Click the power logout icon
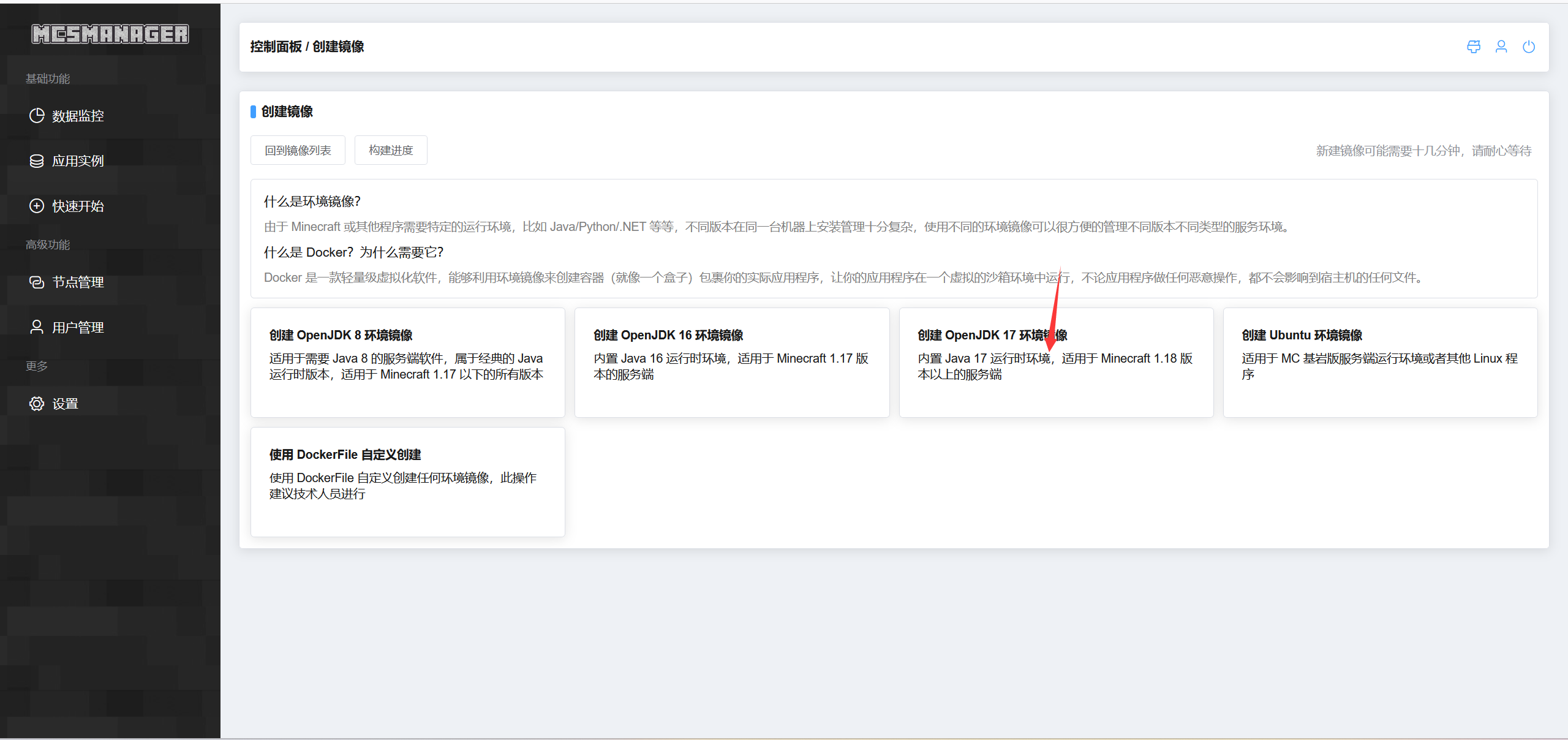The height and width of the screenshot is (740, 1568). point(1529,47)
